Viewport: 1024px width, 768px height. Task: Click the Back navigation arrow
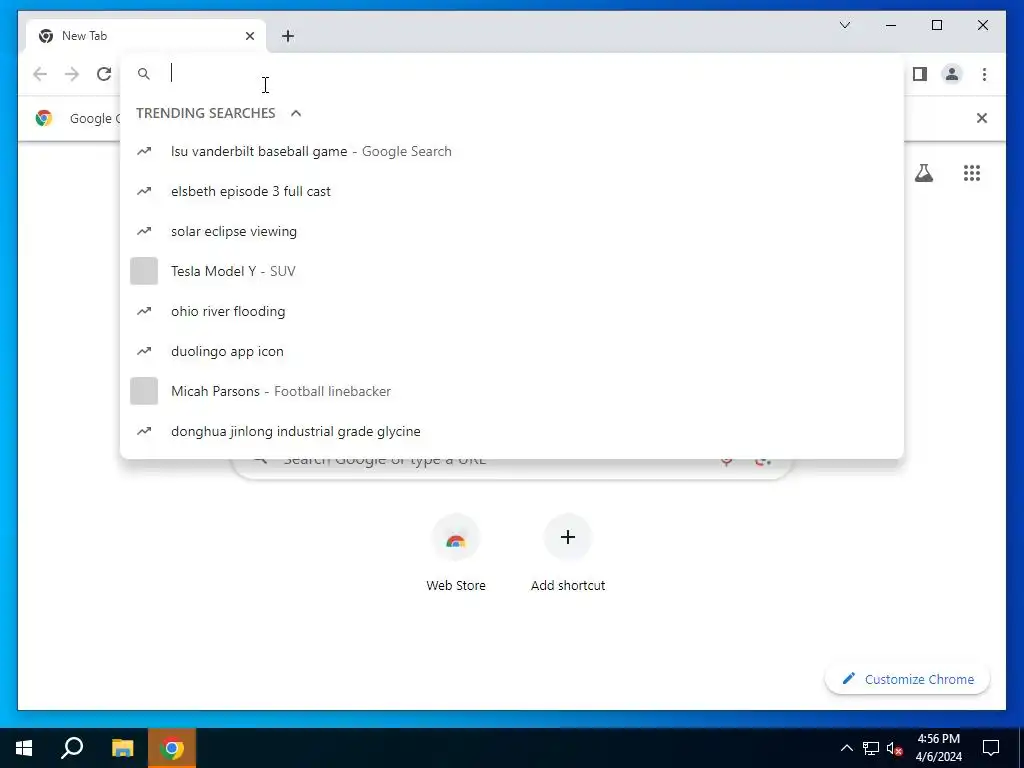click(x=40, y=74)
